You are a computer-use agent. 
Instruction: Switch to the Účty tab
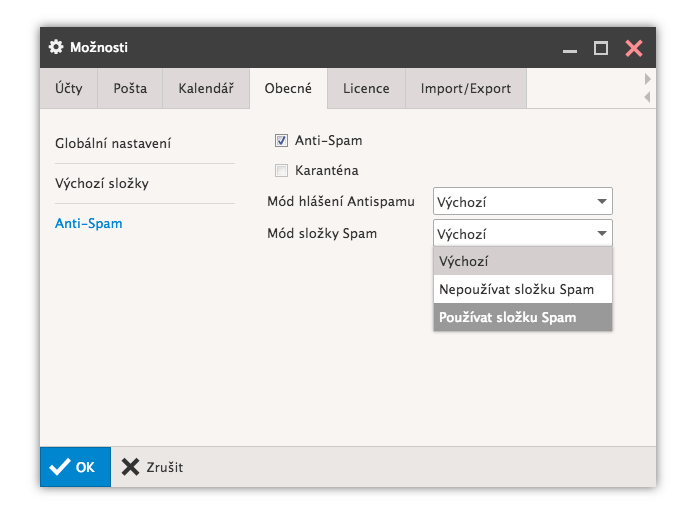tap(69, 88)
